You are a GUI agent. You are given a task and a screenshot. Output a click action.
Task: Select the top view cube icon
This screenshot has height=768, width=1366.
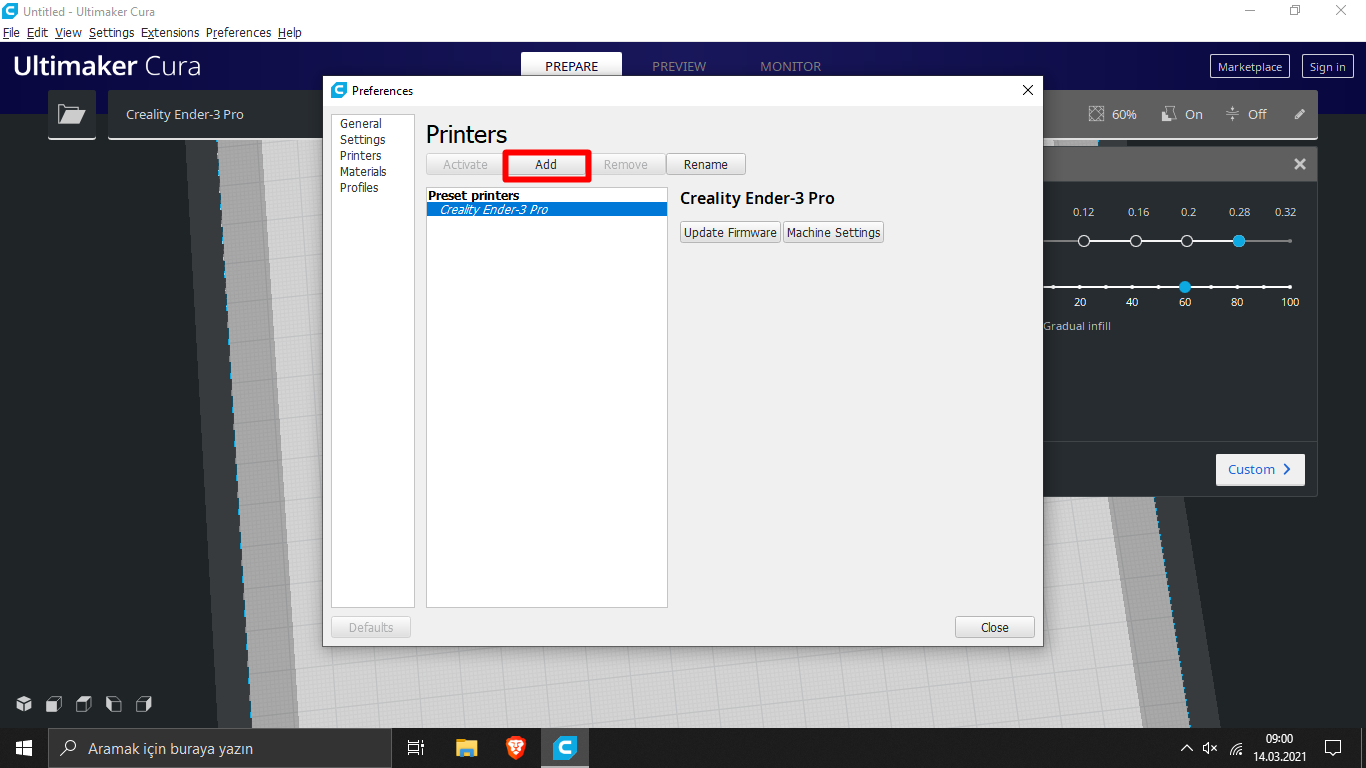[84, 704]
